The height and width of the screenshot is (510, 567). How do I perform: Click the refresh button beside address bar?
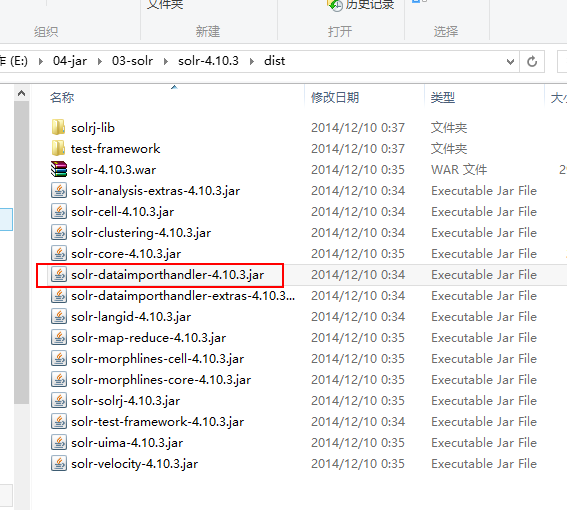[532, 61]
